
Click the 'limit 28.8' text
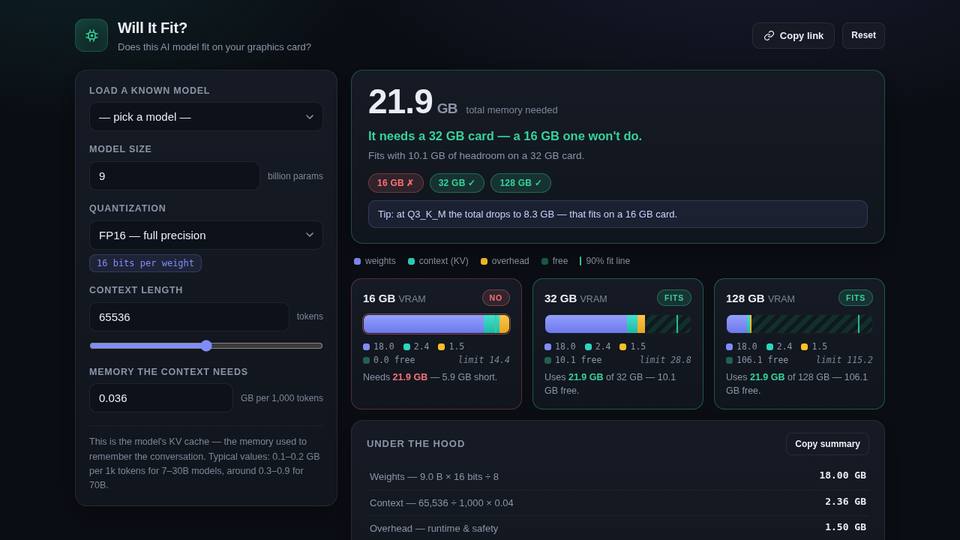tap(666, 360)
